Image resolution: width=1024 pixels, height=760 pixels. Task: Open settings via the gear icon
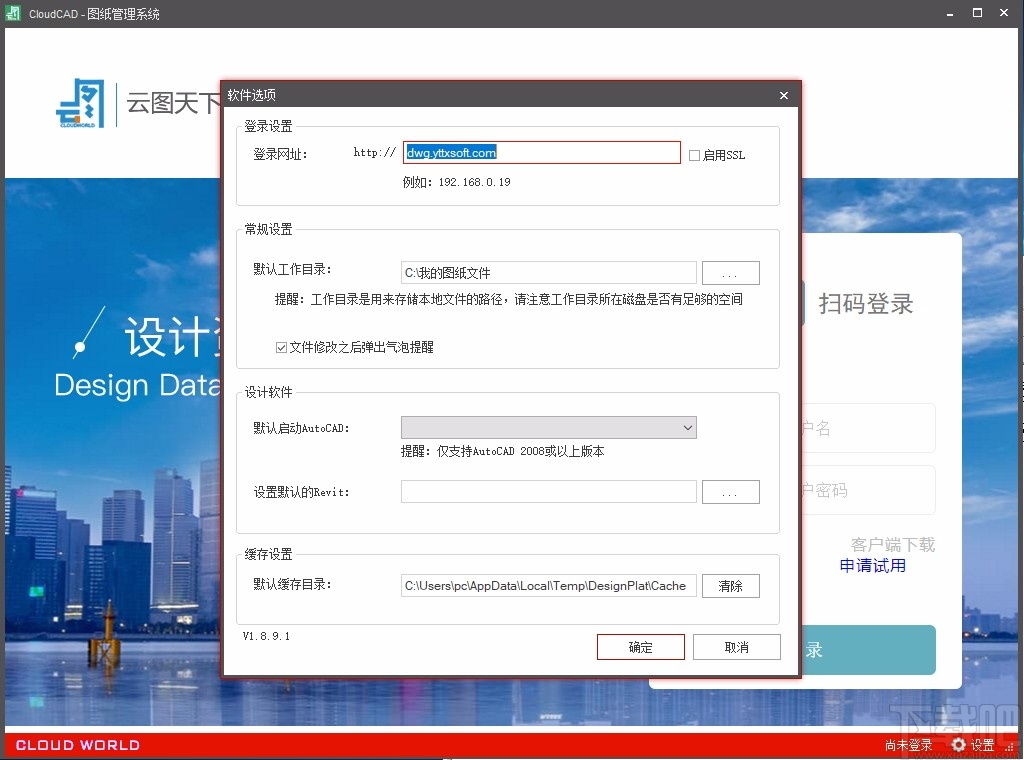[x=957, y=745]
